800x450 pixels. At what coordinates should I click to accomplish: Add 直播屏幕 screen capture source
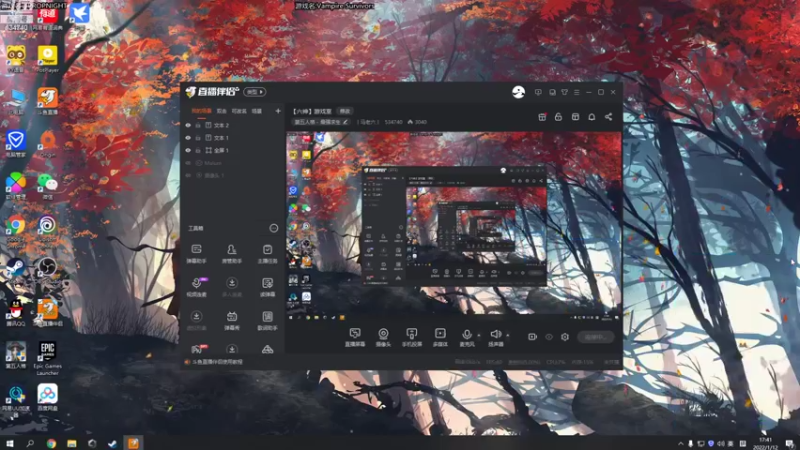point(355,337)
